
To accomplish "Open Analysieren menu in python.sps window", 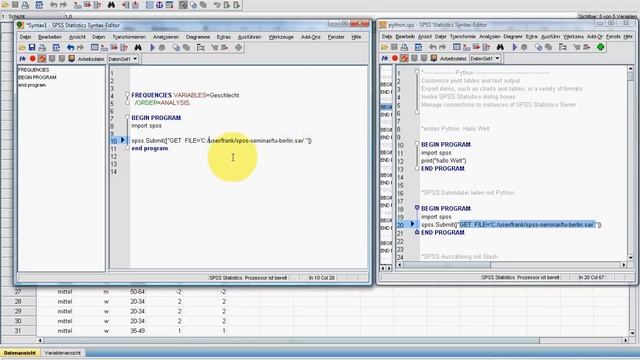I will [489, 37].
